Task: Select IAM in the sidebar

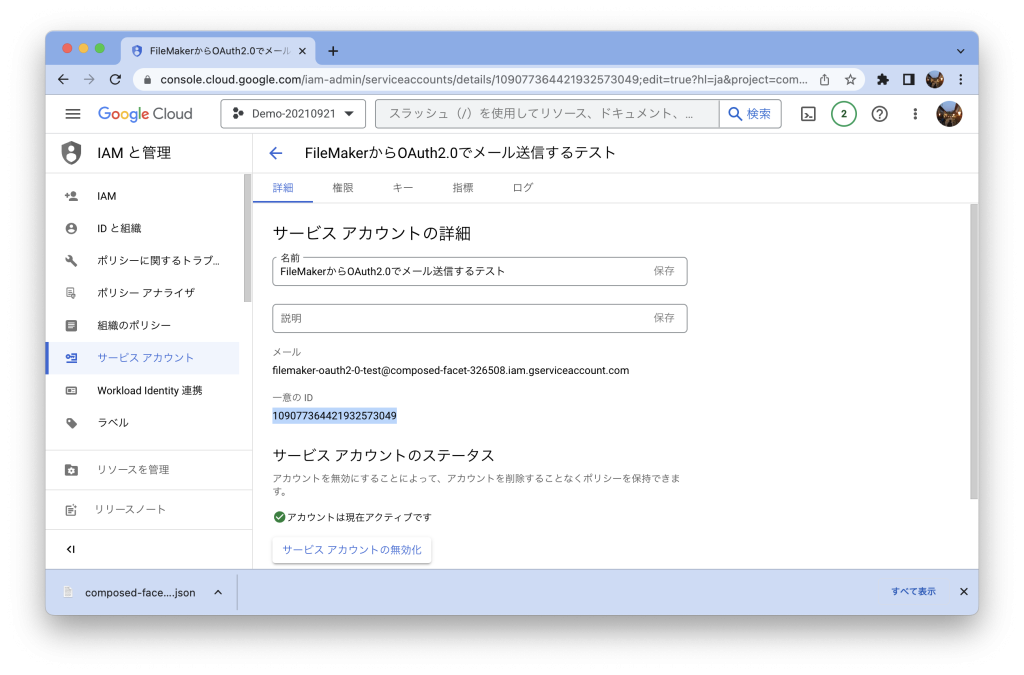Action: (142, 196)
